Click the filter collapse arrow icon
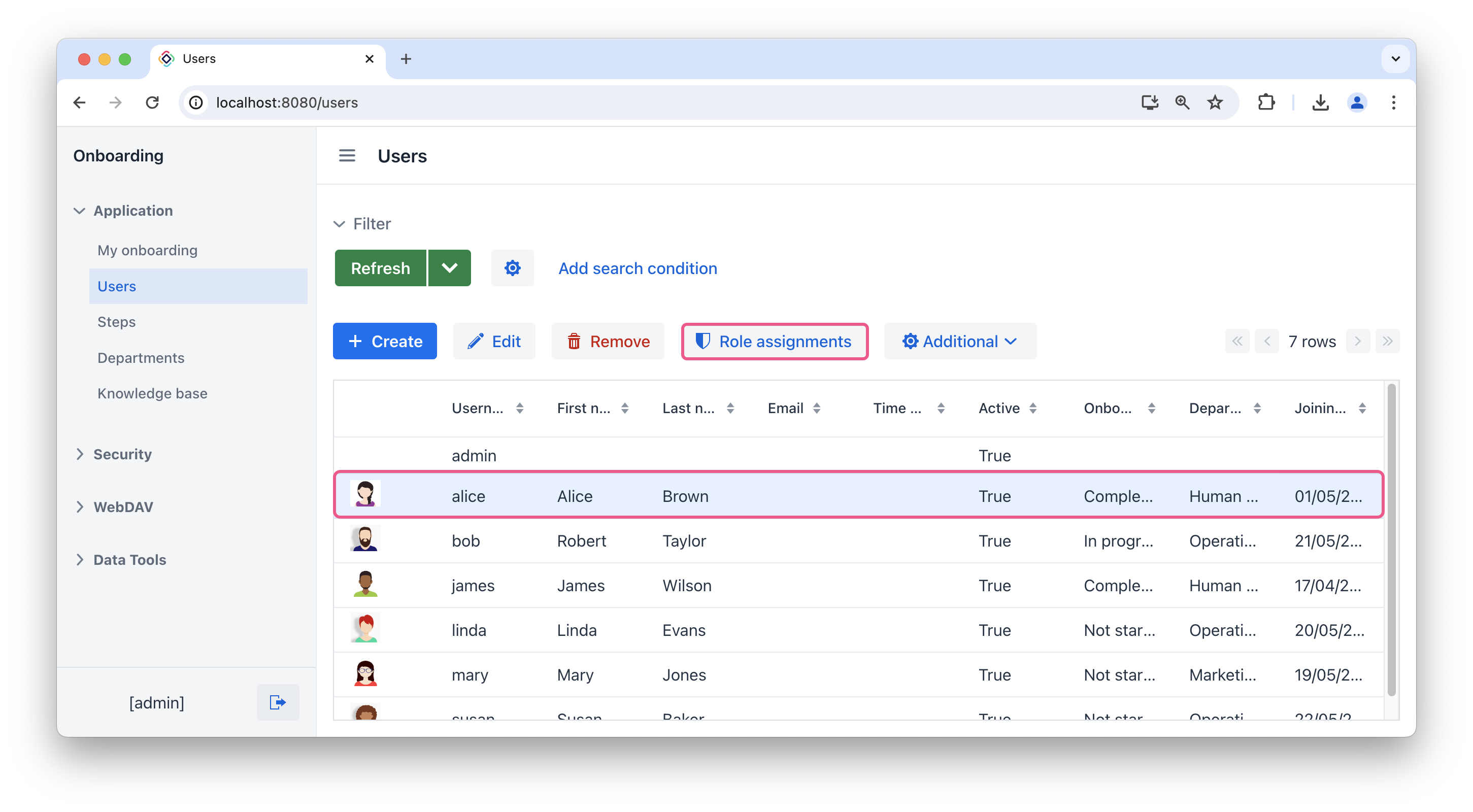 pos(340,223)
